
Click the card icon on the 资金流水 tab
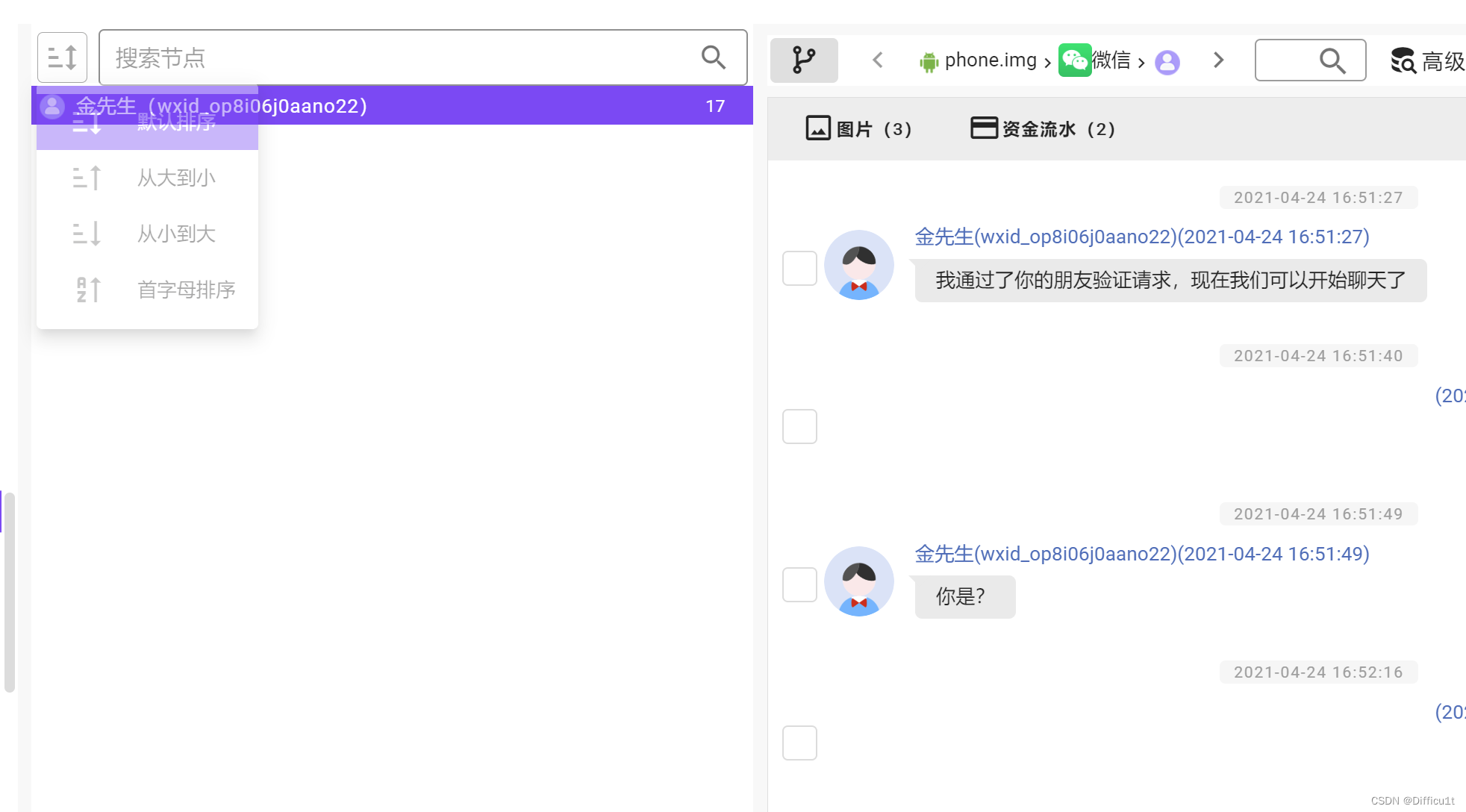pos(982,128)
